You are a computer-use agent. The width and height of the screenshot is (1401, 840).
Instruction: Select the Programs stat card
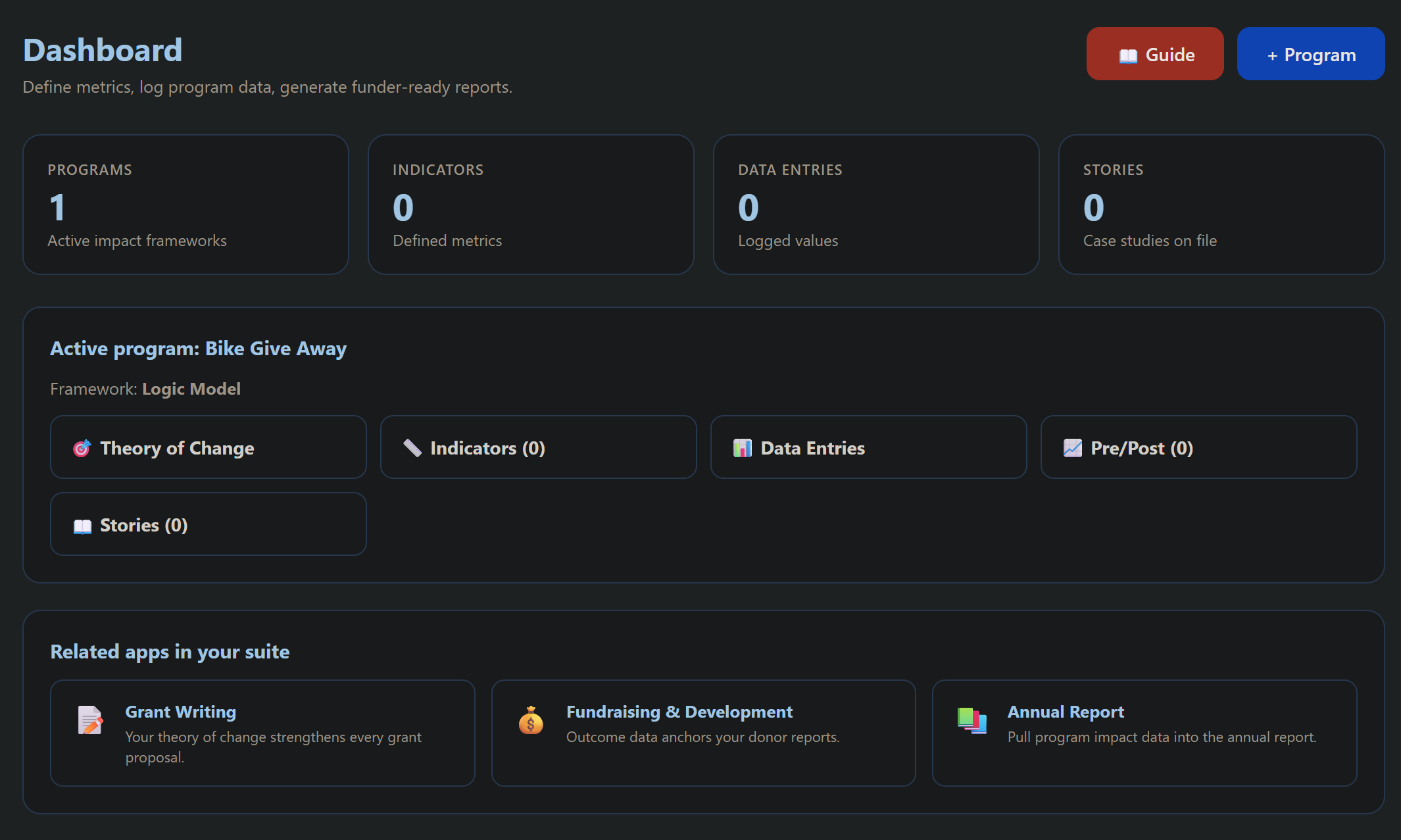(185, 205)
